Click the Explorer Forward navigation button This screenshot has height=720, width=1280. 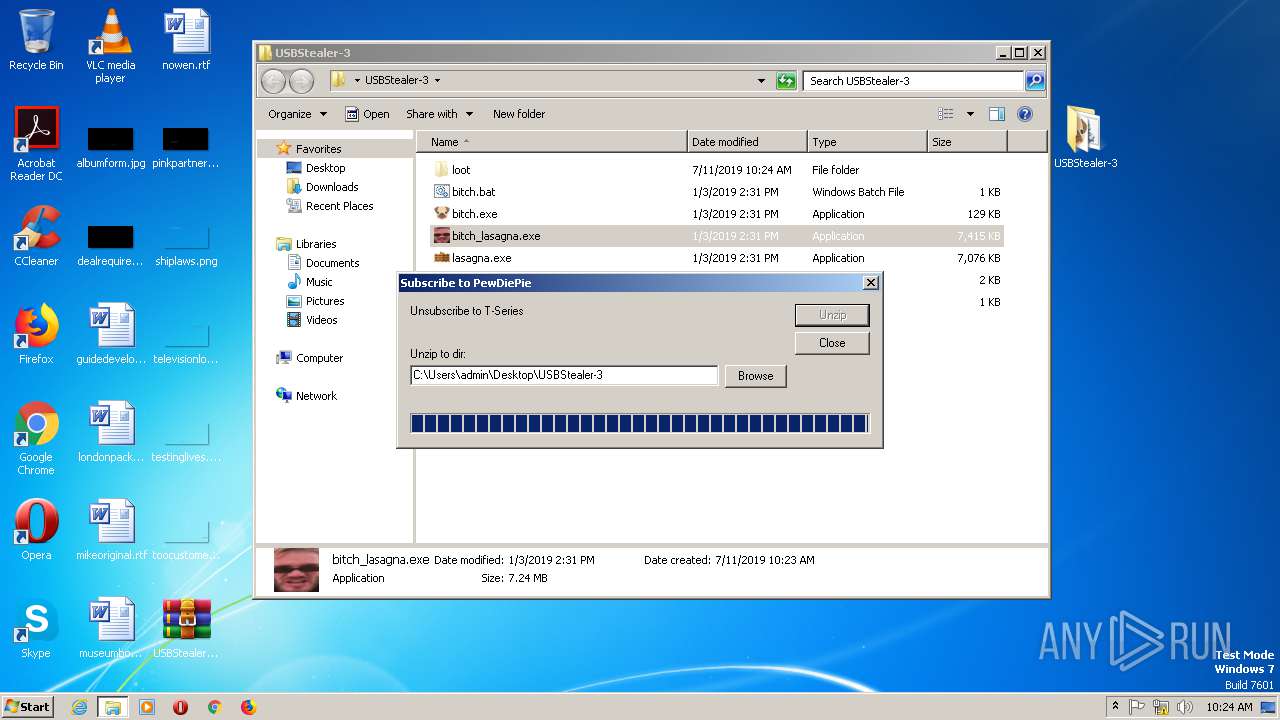click(x=301, y=81)
